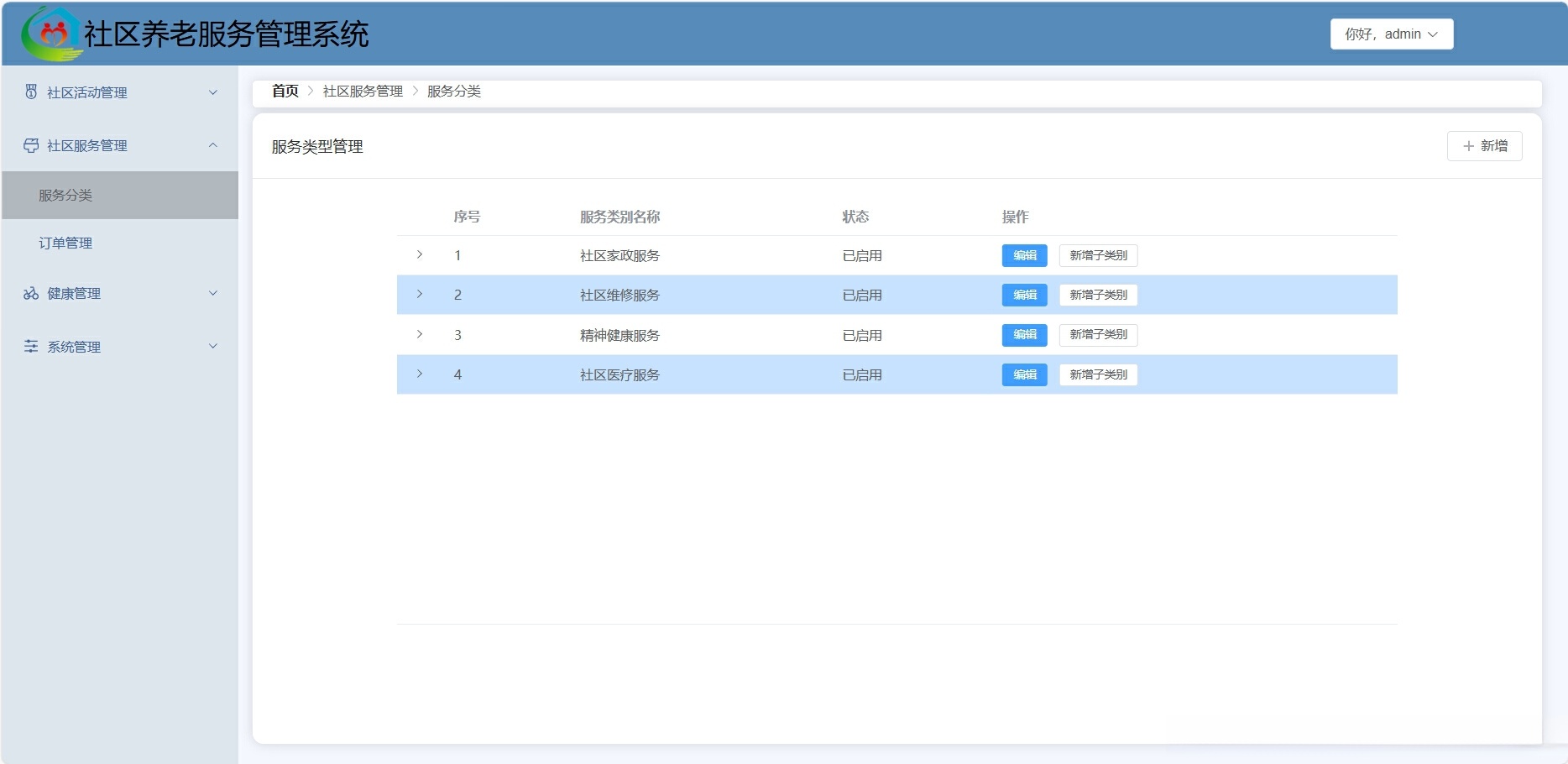Image resolution: width=1568 pixels, height=764 pixels.
Task: Select the 社区维修服务 name cell
Action: point(619,295)
